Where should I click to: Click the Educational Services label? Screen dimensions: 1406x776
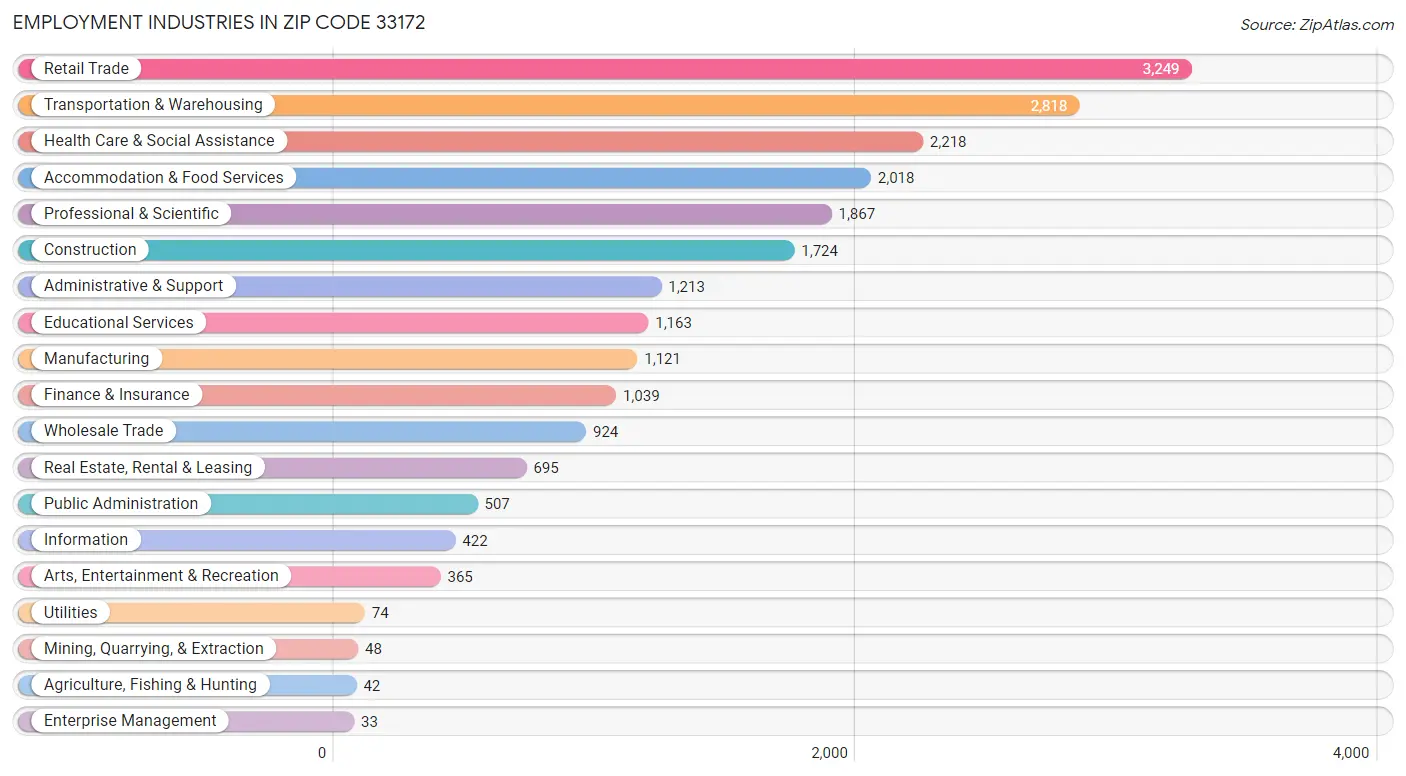tap(119, 323)
